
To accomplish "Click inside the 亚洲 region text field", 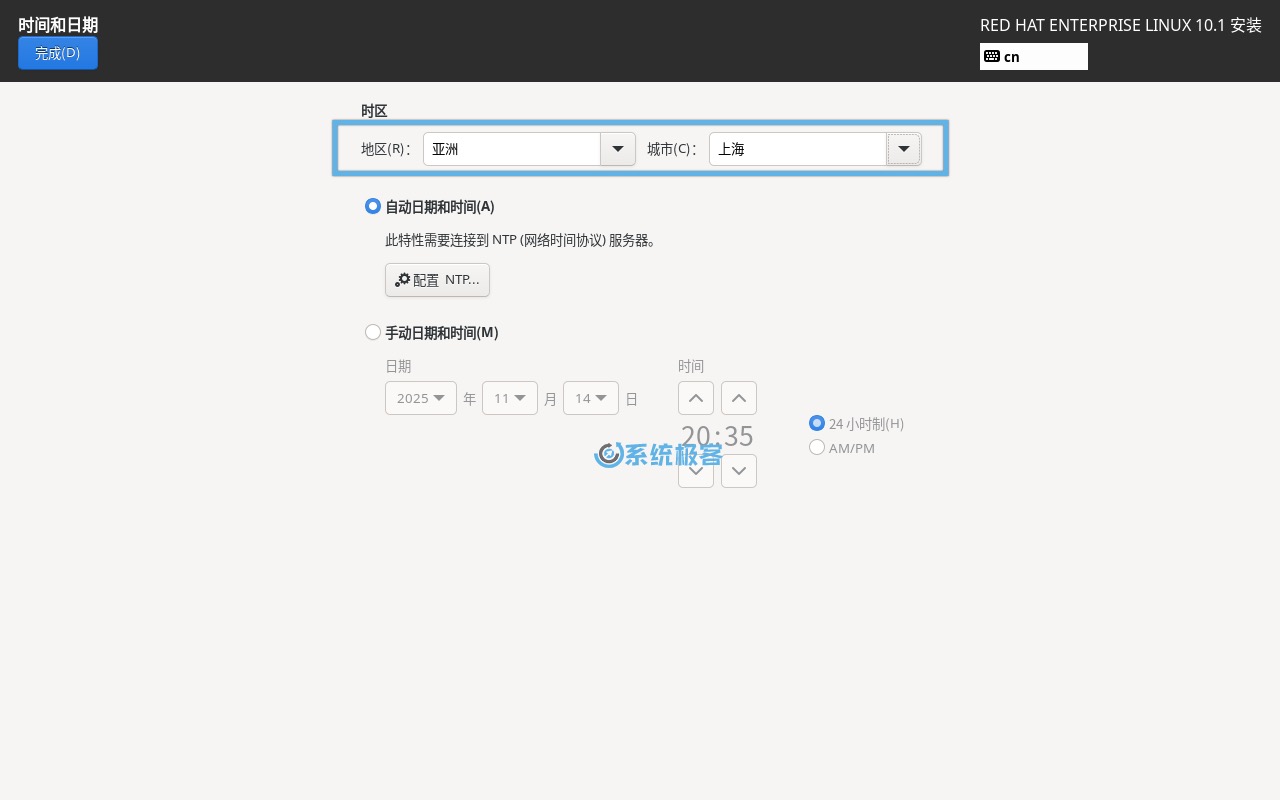I will 510,149.
